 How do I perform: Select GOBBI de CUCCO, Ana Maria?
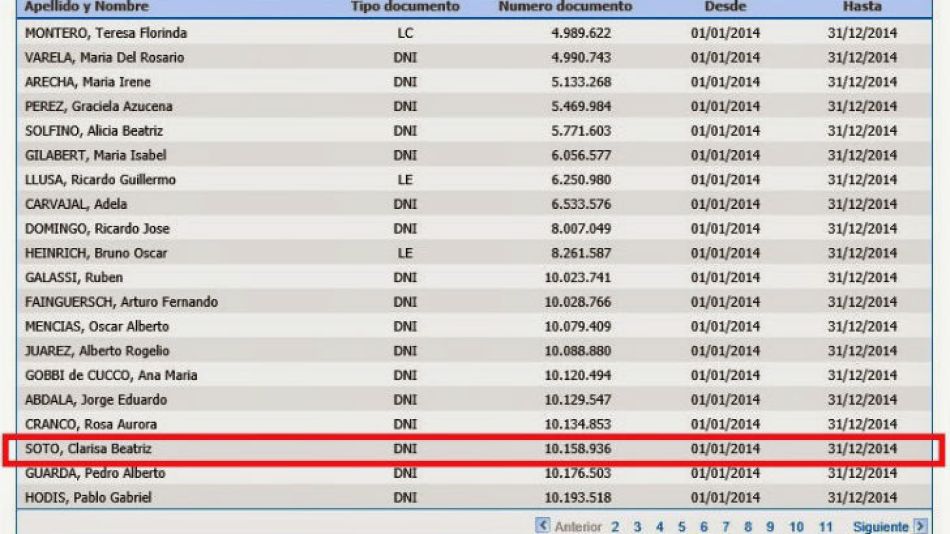click(111, 375)
